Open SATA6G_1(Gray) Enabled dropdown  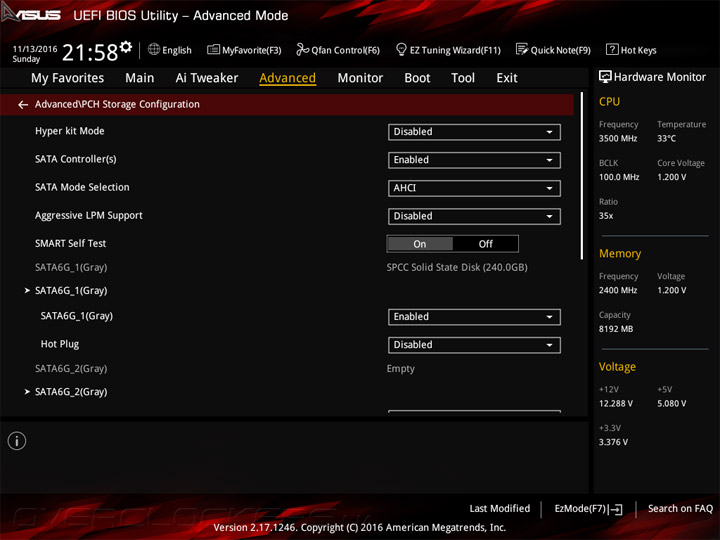tap(474, 317)
